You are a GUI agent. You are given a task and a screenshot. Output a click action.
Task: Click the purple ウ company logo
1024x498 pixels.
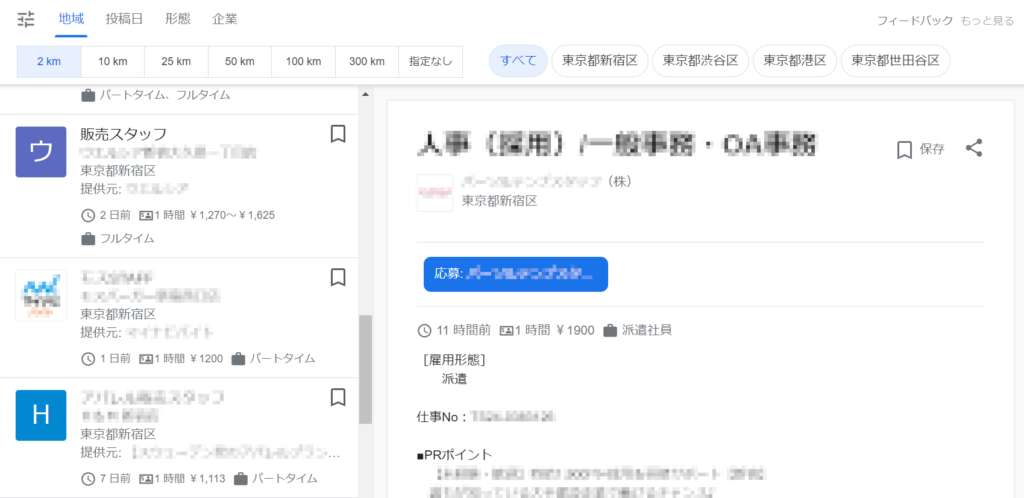(x=41, y=152)
